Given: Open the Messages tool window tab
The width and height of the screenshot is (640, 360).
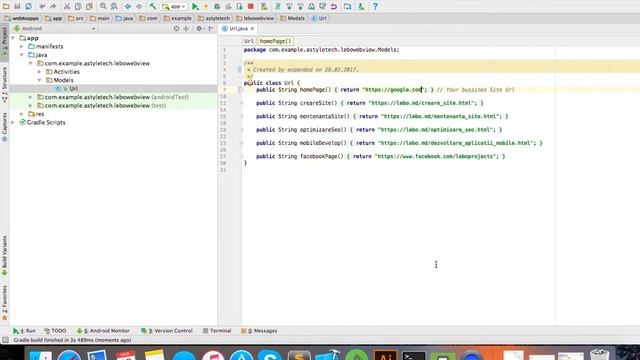Looking at the screenshot, I should point(259,331).
